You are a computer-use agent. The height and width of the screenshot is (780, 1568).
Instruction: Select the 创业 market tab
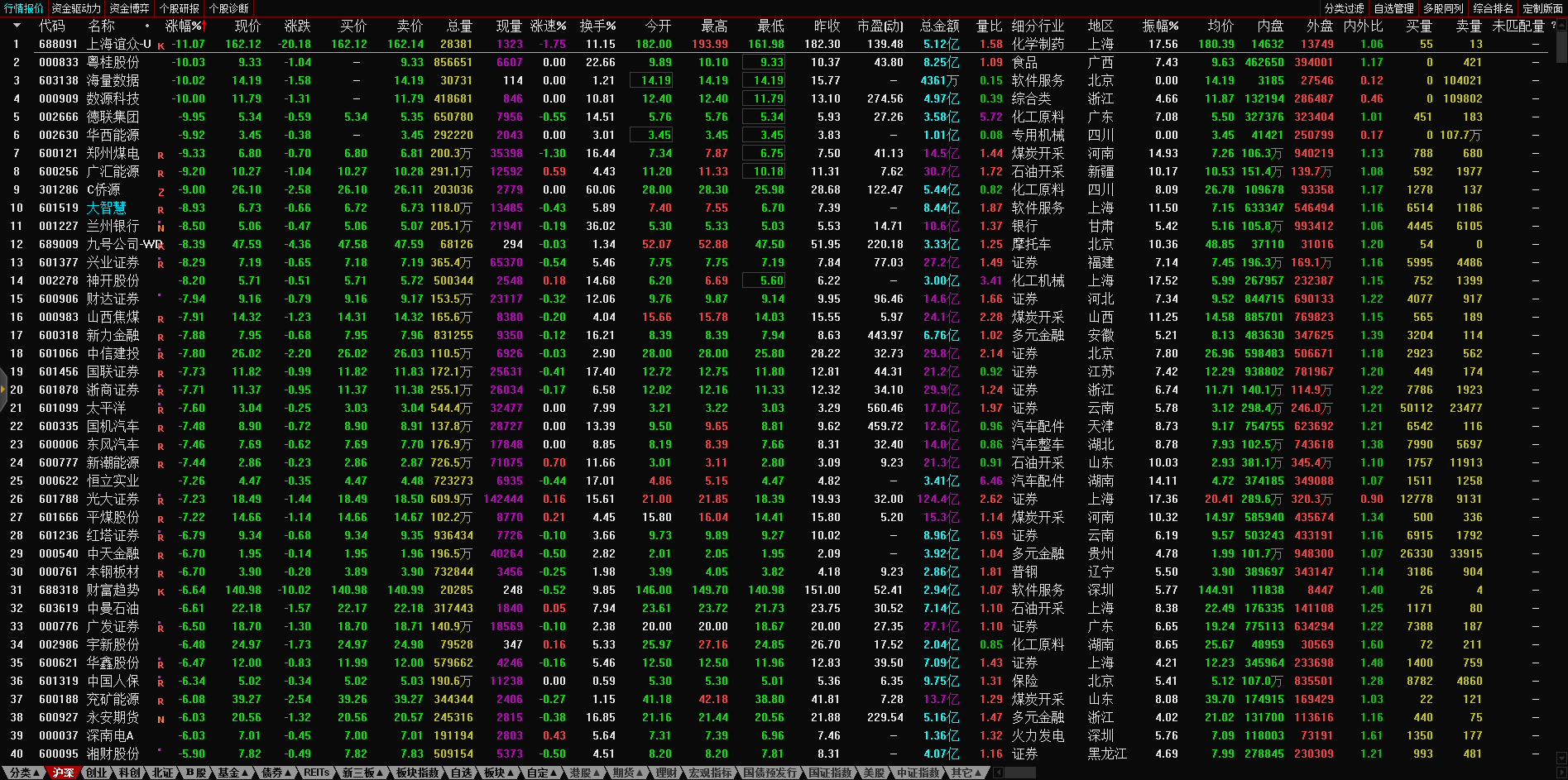(x=96, y=773)
